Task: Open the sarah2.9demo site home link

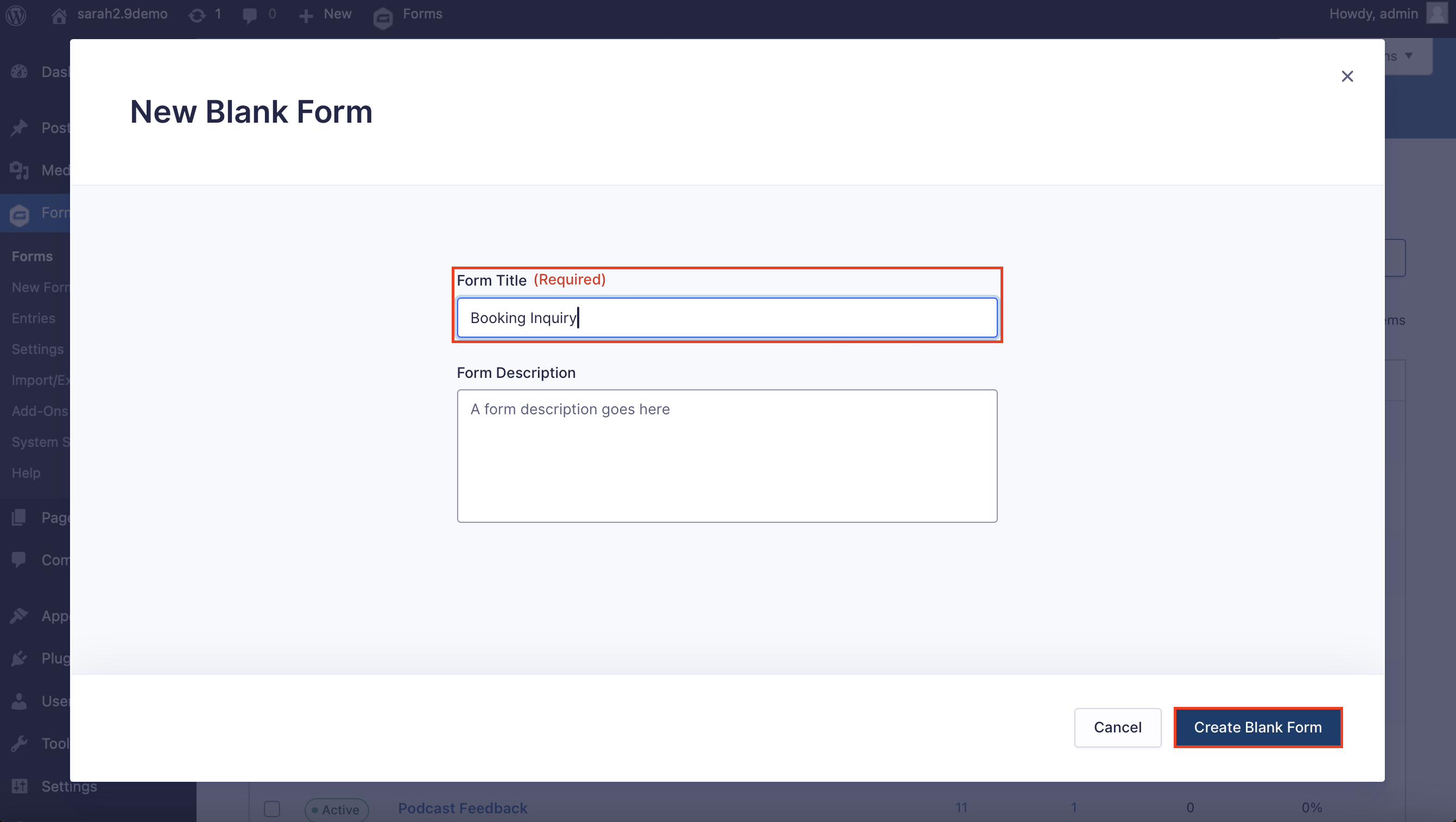Action: tap(110, 14)
